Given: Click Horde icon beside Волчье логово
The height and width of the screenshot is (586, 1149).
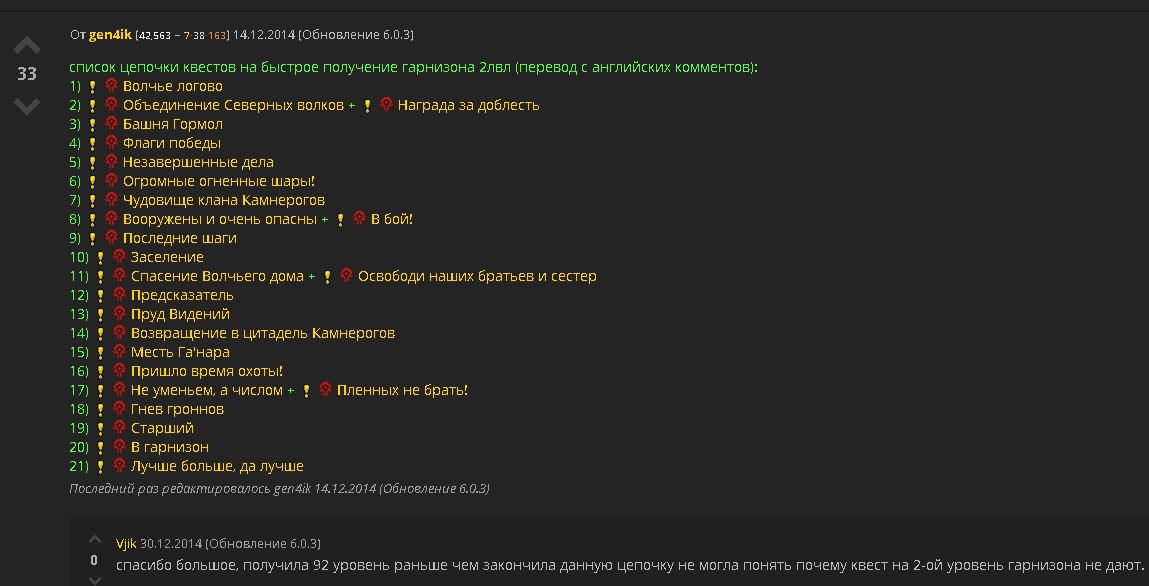Looking at the screenshot, I should click(111, 86).
